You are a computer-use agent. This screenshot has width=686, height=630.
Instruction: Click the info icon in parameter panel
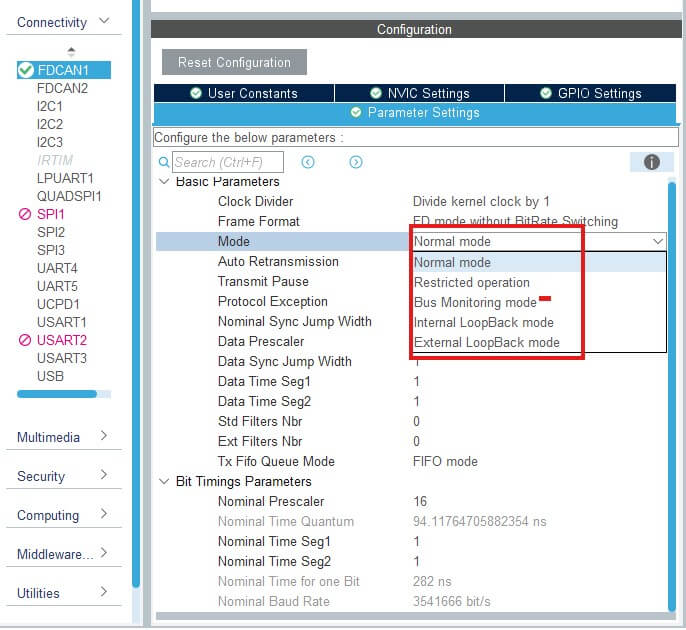click(x=652, y=162)
